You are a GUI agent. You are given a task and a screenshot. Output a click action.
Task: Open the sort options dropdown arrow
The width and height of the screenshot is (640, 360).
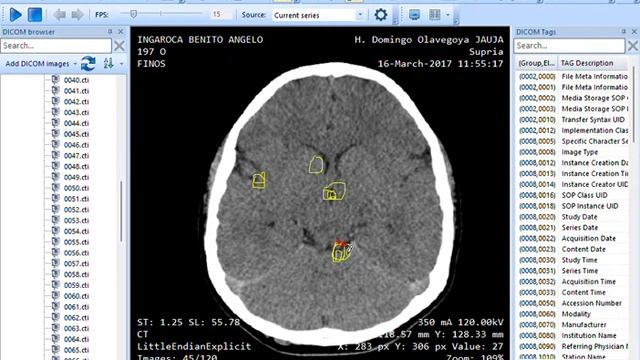(x=122, y=64)
